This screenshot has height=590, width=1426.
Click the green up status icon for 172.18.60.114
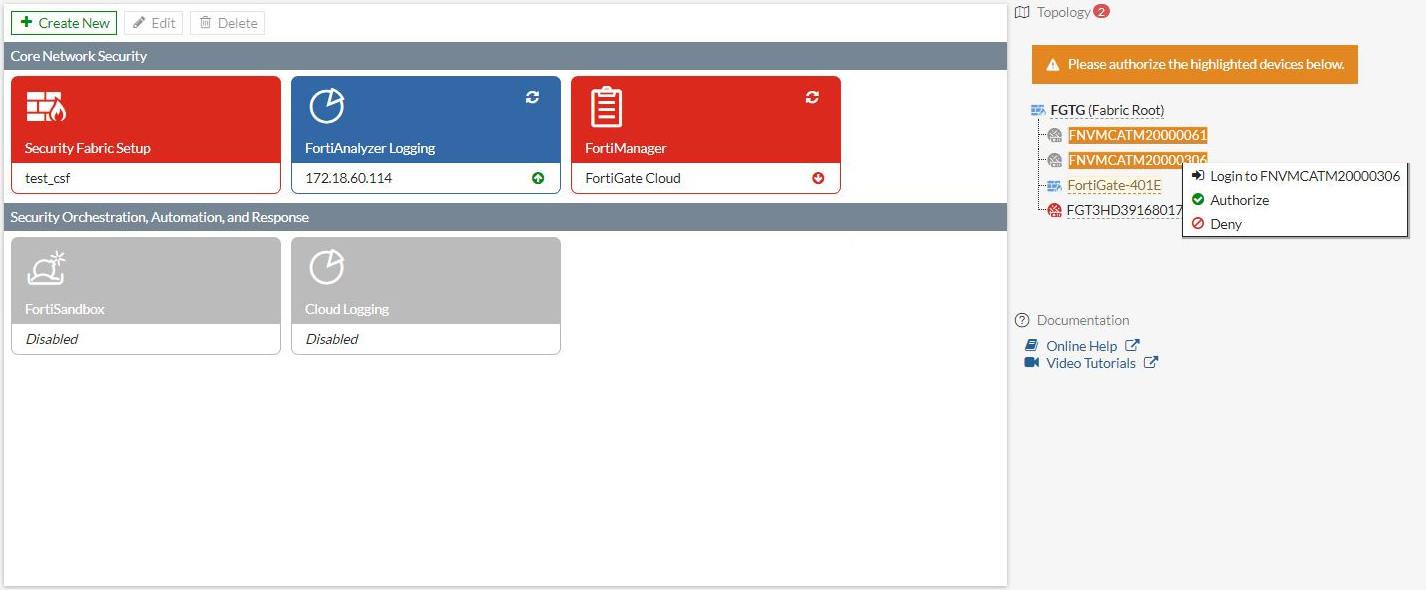coord(538,179)
